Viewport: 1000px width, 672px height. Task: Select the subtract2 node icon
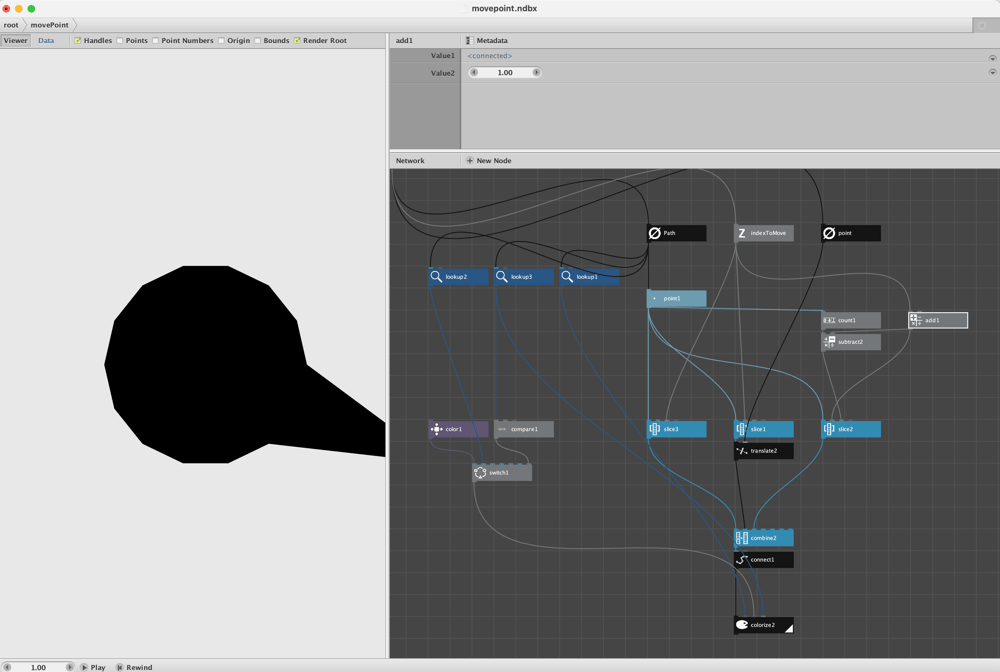(x=829, y=342)
